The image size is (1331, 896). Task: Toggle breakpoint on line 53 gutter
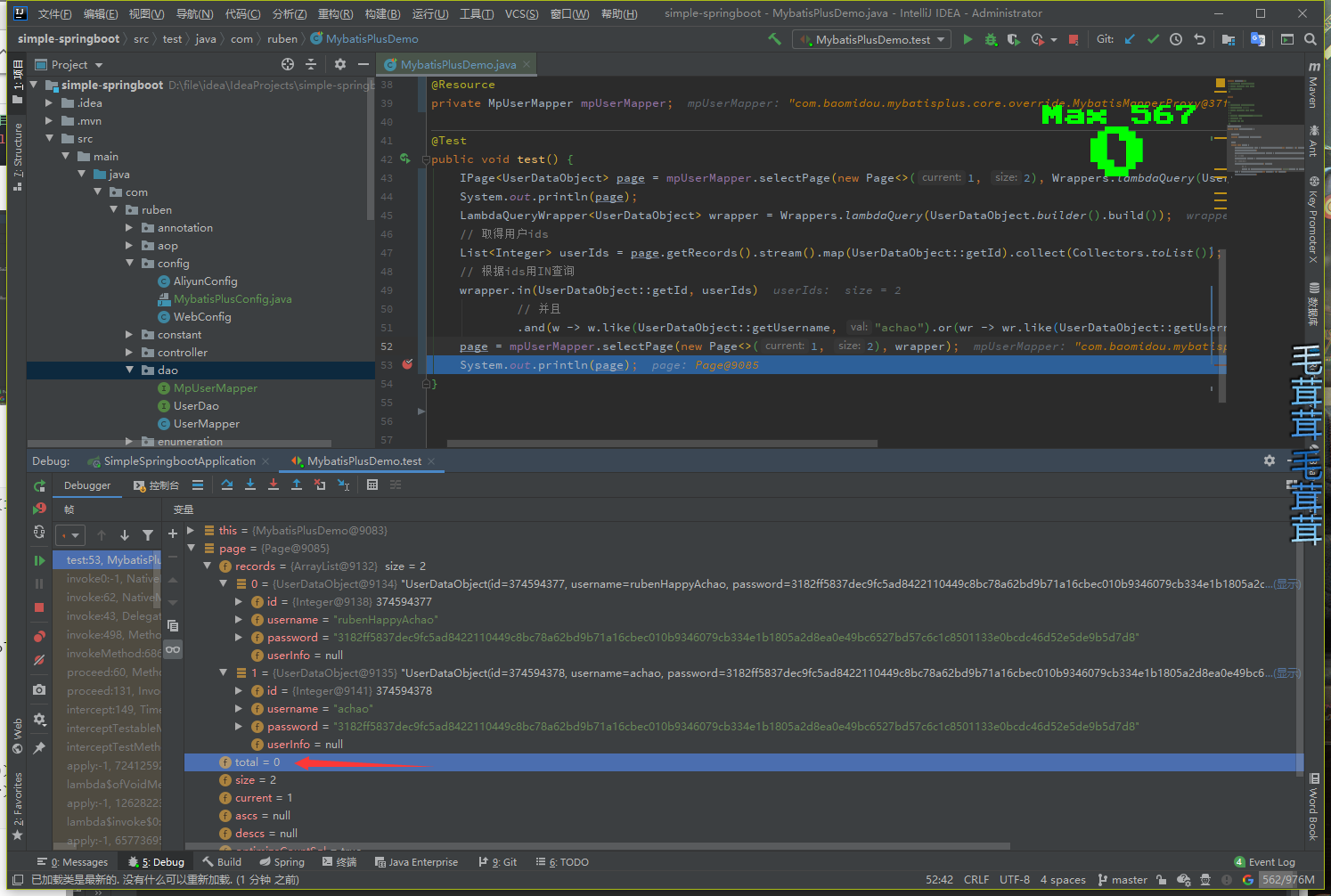pos(407,364)
